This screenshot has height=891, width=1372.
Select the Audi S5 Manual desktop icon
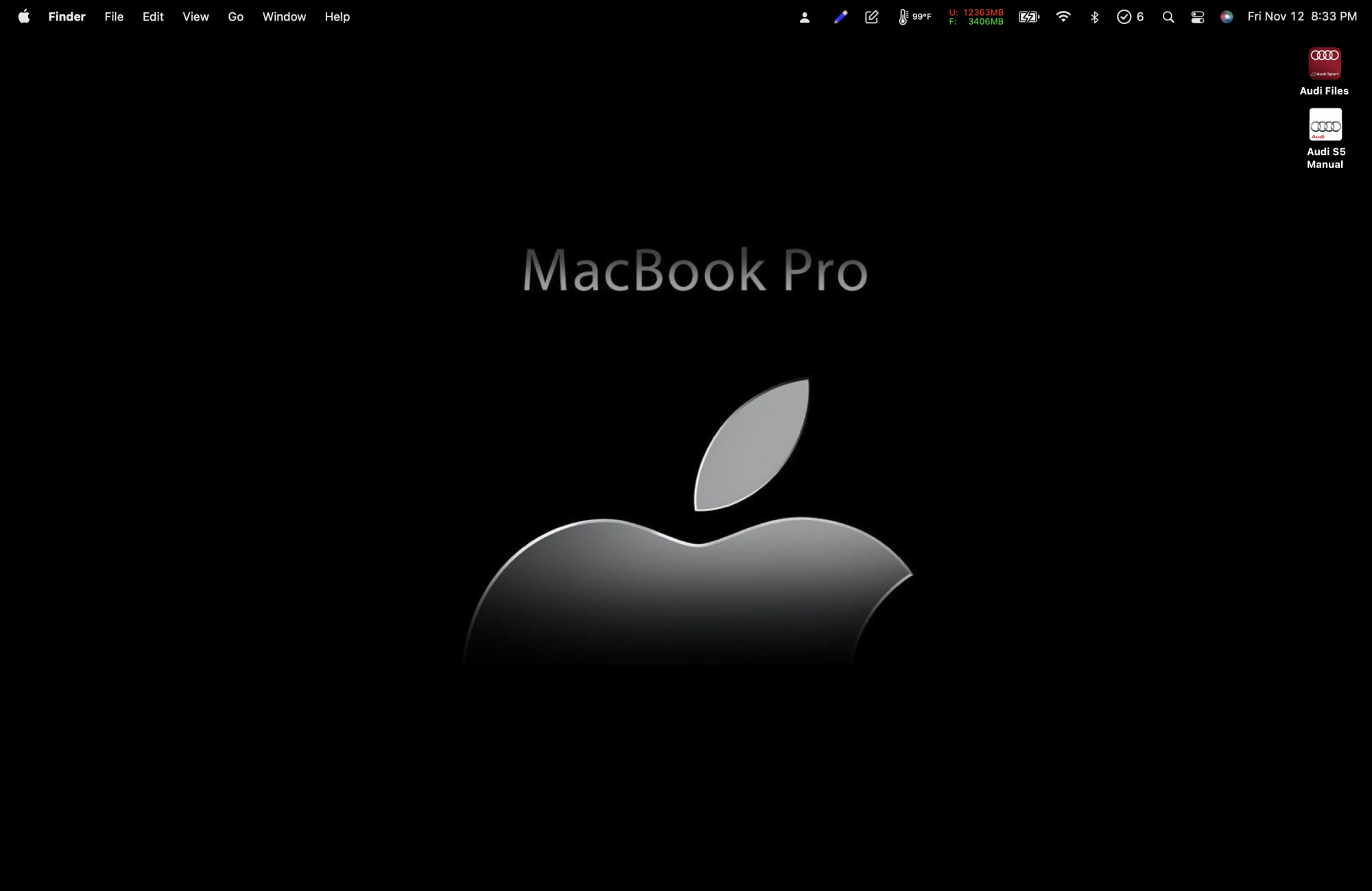click(x=1325, y=139)
